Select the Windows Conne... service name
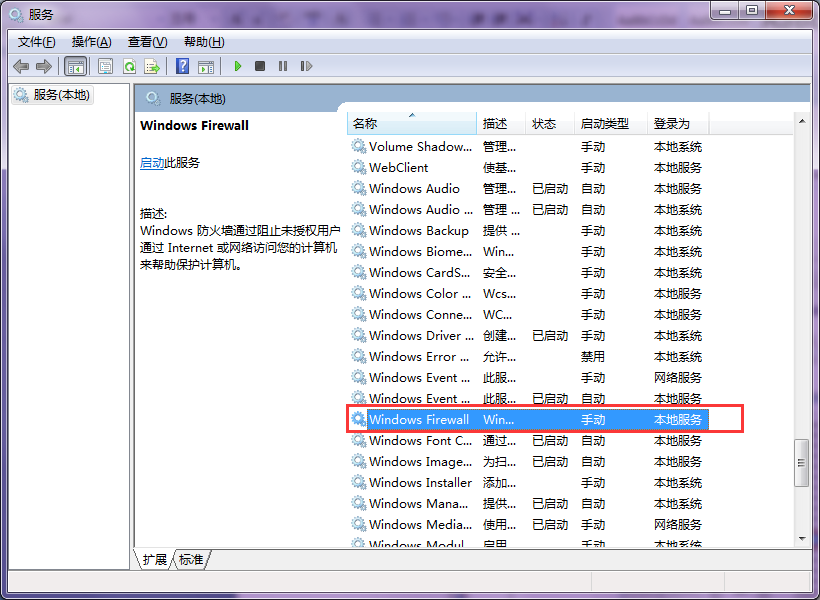 [420, 314]
